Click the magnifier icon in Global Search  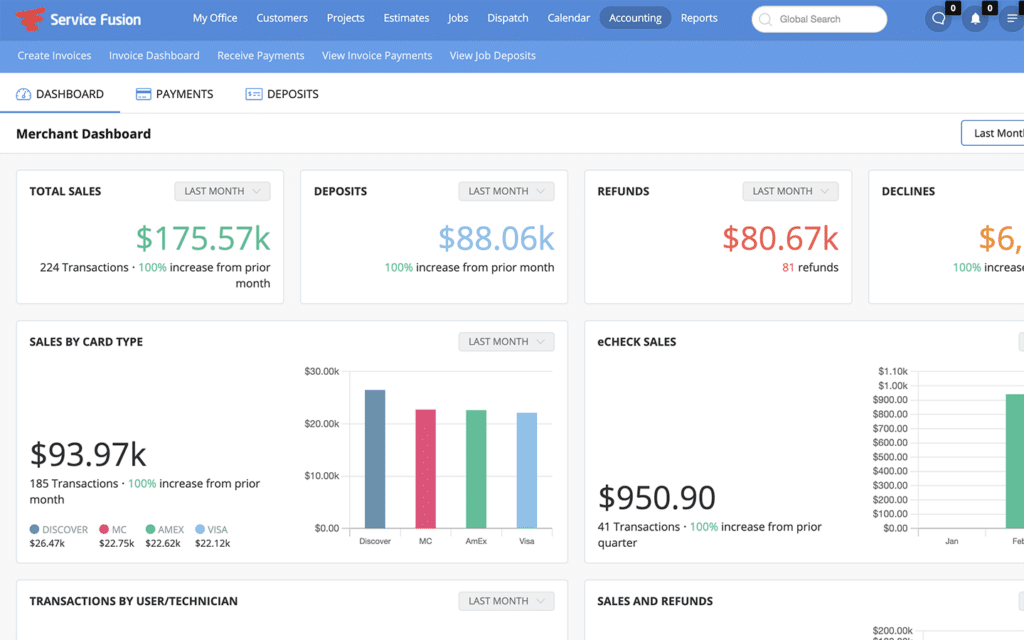click(x=766, y=19)
